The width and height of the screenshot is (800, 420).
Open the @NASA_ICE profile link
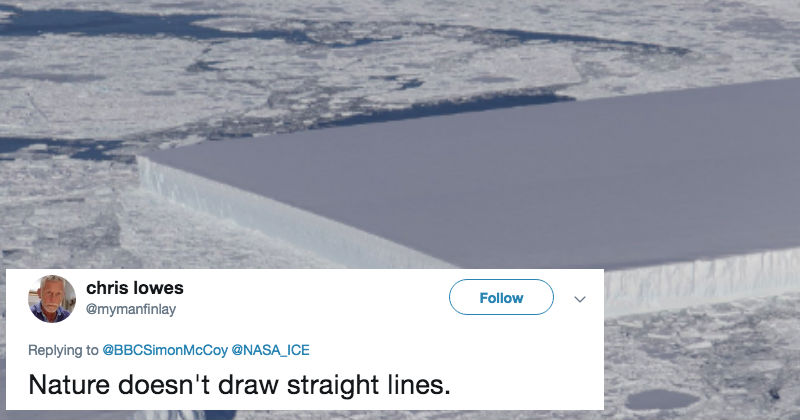point(270,350)
